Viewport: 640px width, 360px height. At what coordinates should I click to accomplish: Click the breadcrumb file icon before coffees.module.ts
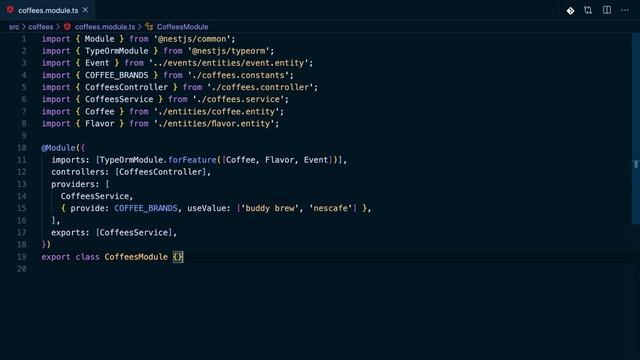(x=67, y=27)
